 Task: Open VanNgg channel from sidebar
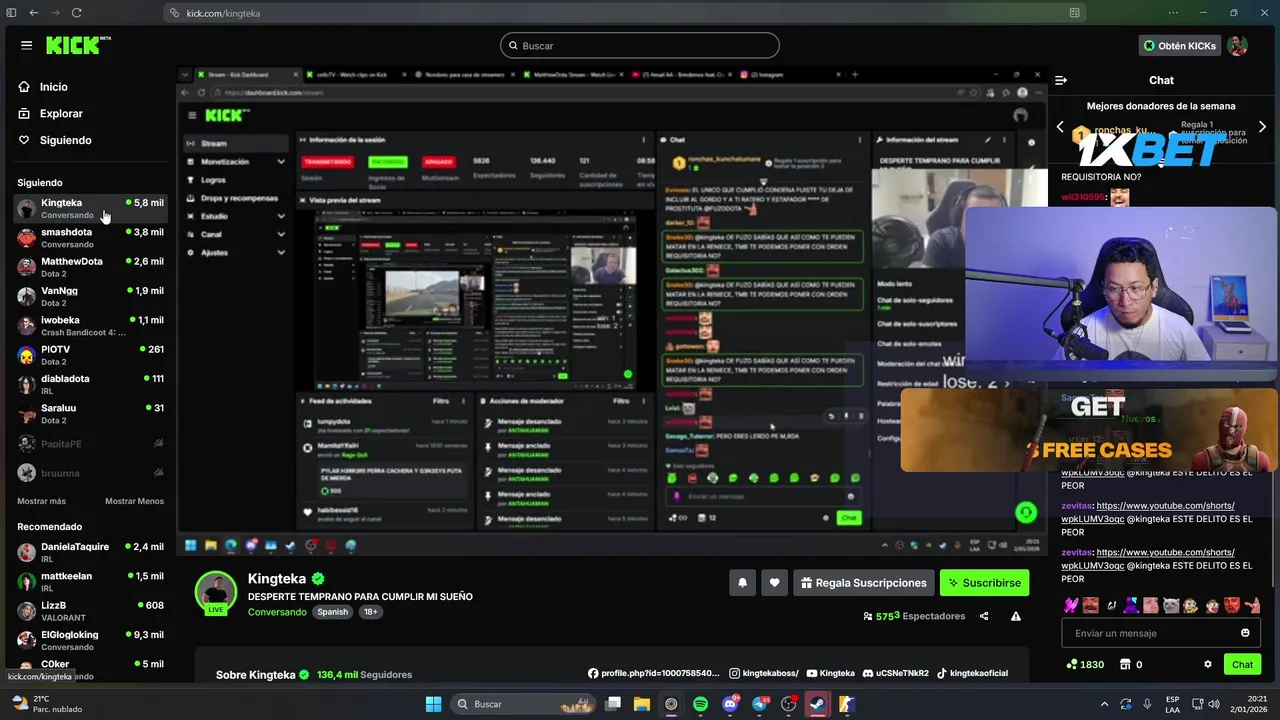coord(90,296)
